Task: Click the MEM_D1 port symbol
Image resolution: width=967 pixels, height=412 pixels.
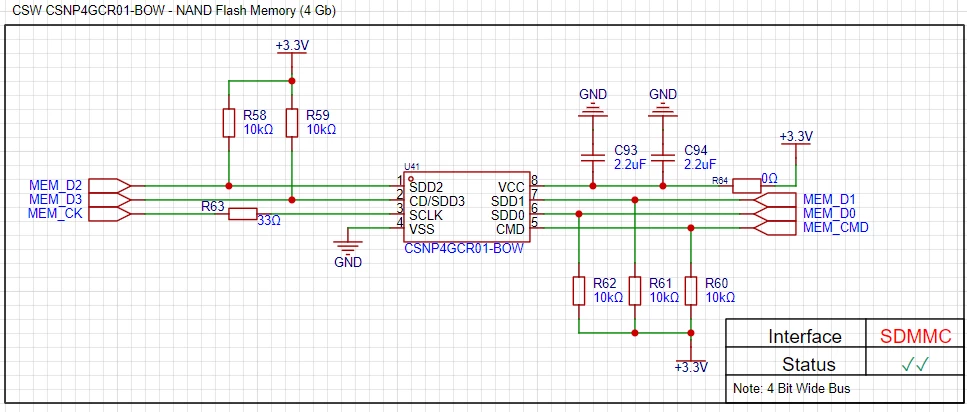Action: point(775,200)
